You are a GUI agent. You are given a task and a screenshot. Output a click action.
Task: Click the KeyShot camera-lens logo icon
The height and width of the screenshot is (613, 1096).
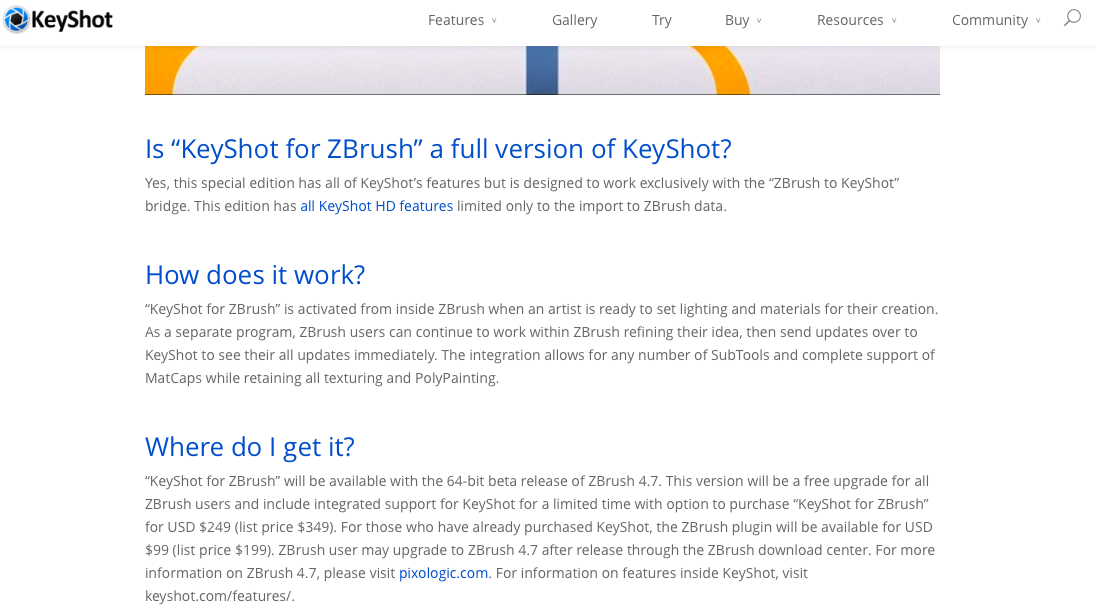click(17, 20)
